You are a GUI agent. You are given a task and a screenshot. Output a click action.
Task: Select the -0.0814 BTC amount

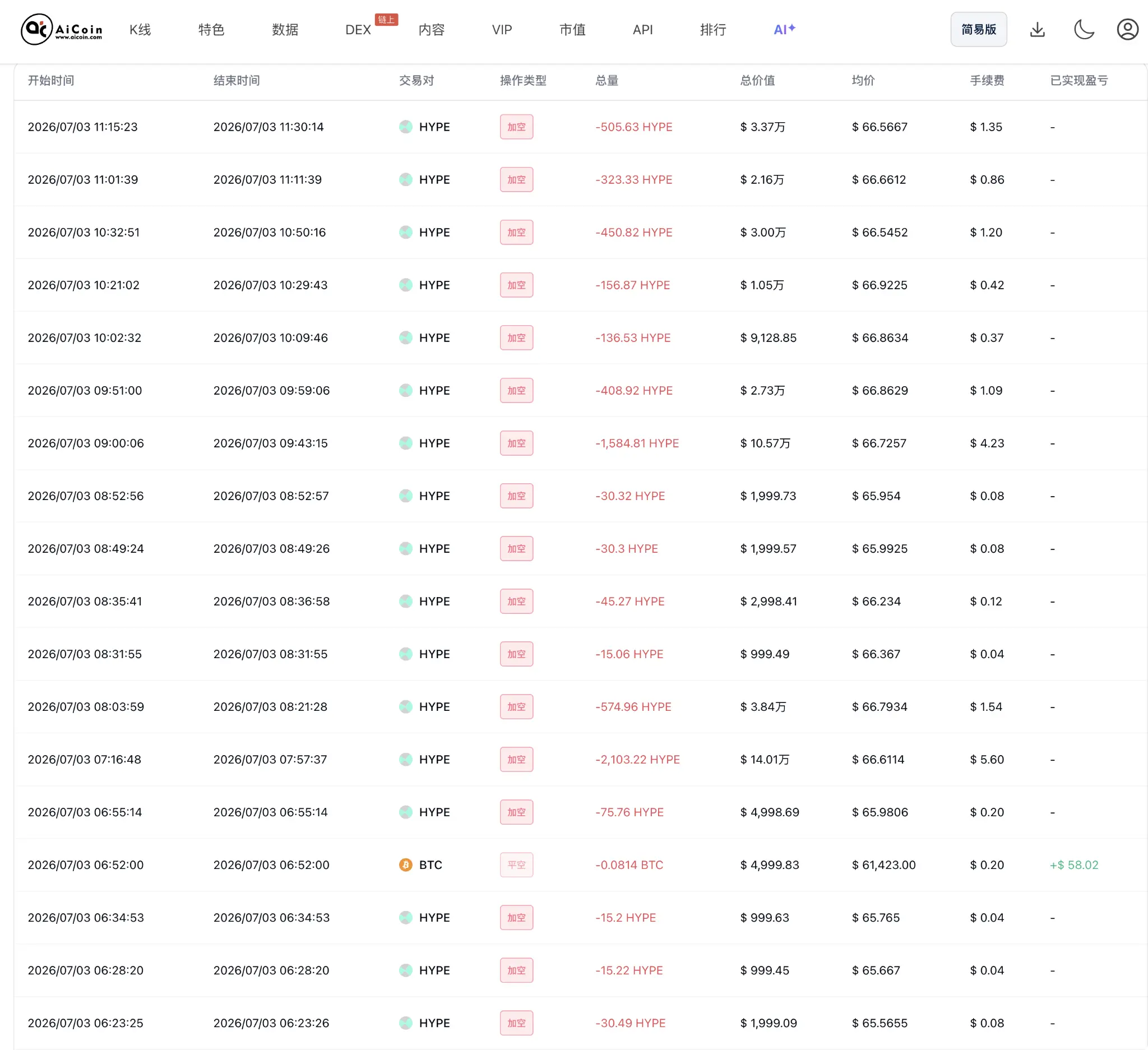[629, 864]
